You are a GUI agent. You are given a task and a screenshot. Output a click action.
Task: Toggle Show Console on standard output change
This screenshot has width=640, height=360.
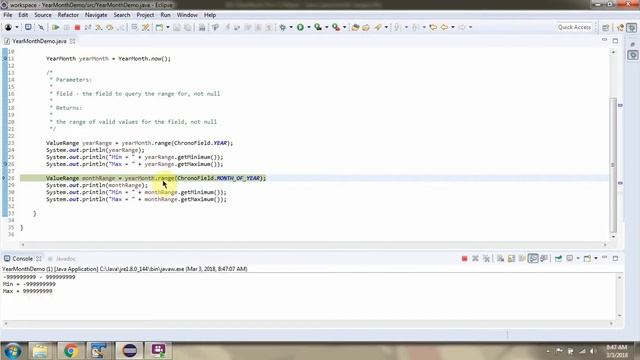(533, 258)
